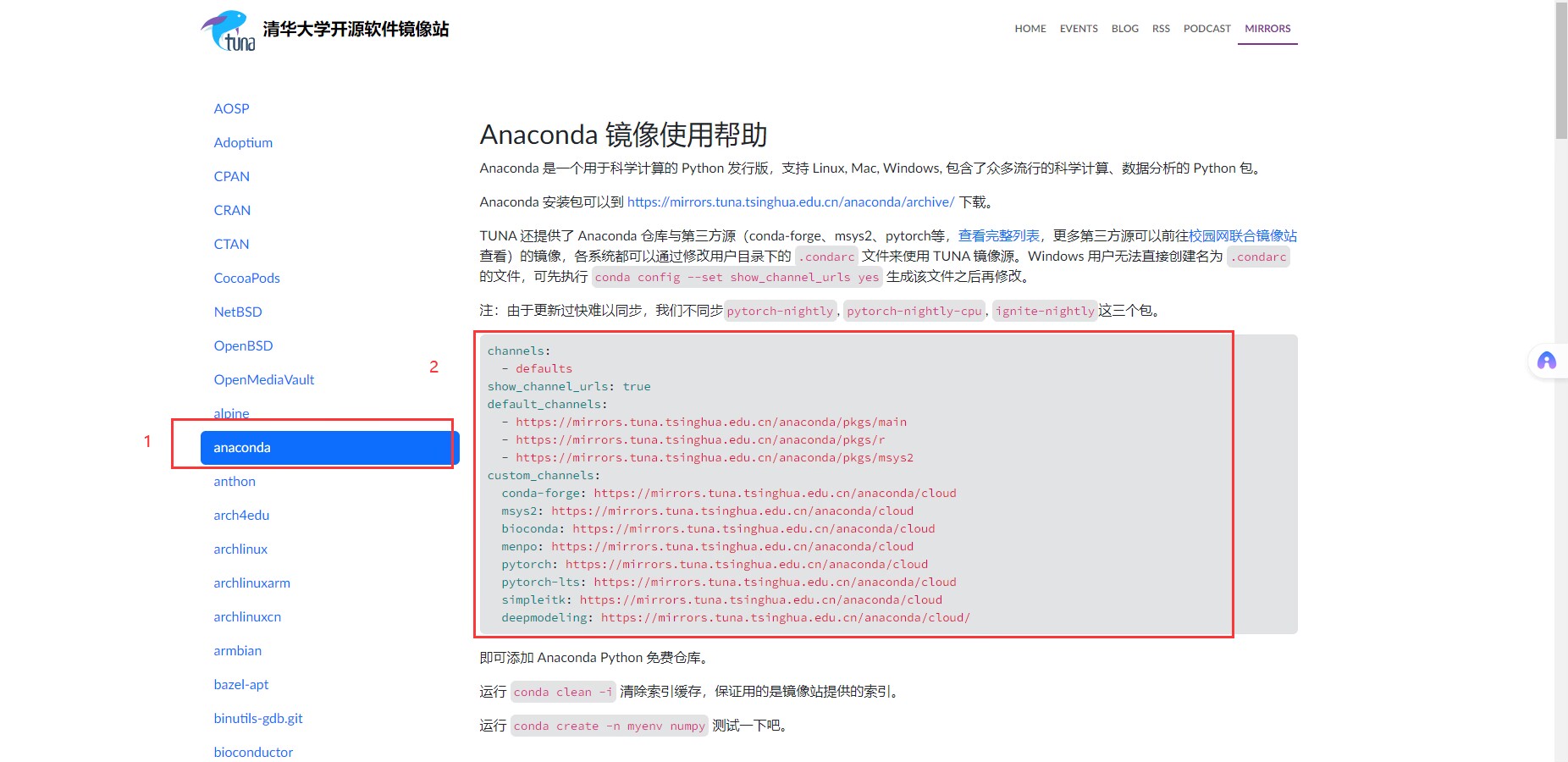Open CocoaPods mirror help
Viewport: 1568px width, 762px height.
(246, 278)
